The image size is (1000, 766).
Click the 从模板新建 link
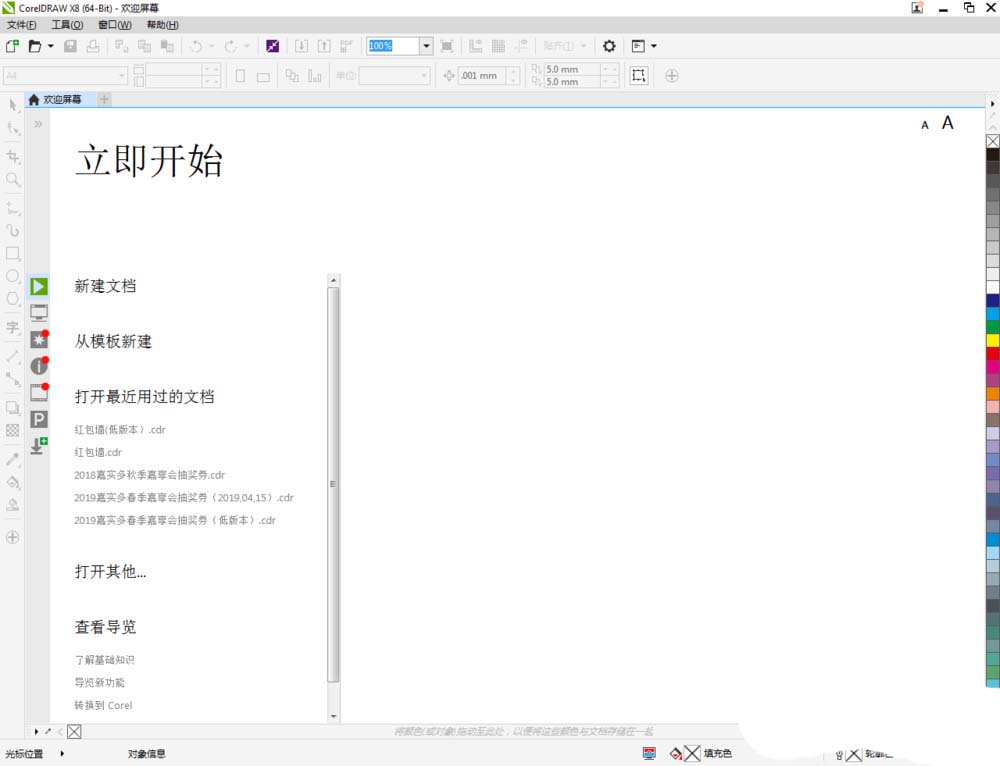coord(113,341)
